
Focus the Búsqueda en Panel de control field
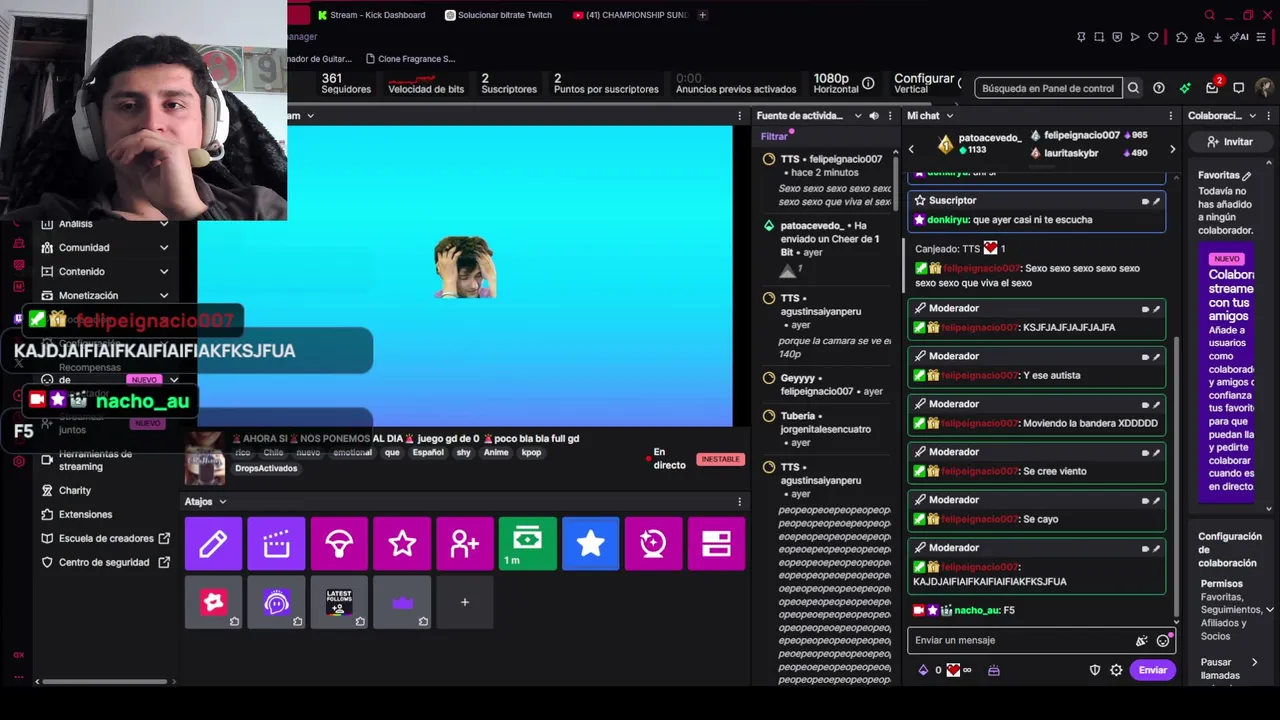click(x=1048, y=88)
